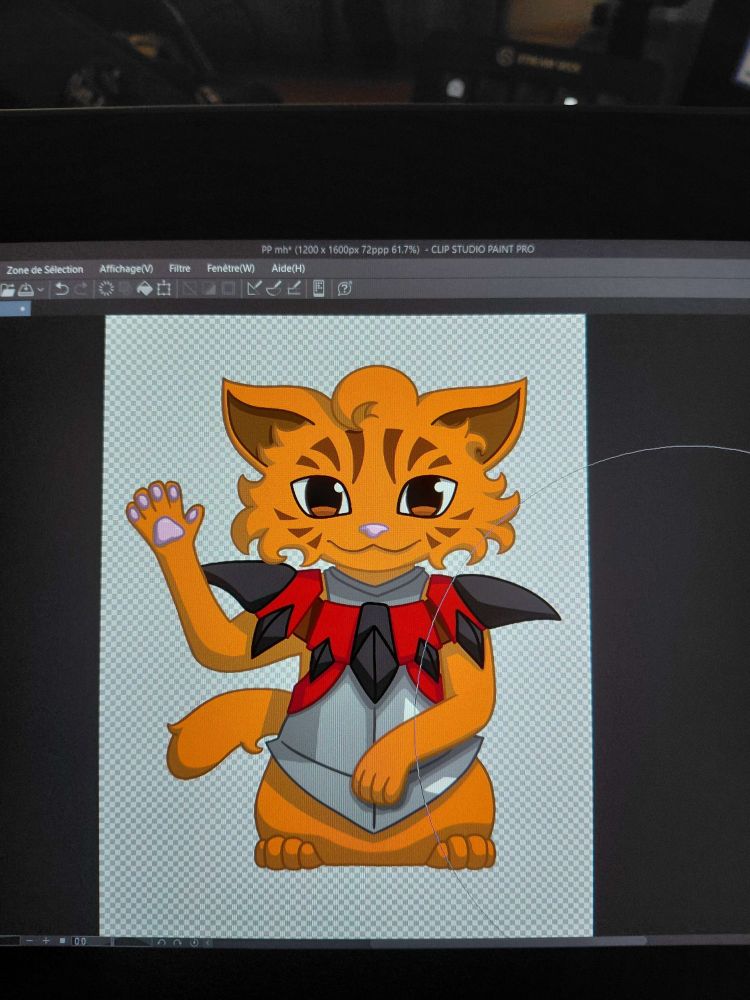Click the paint bucket fill icon
Viewport: 750px width, 1000px height.
click(x=145, y=289)
